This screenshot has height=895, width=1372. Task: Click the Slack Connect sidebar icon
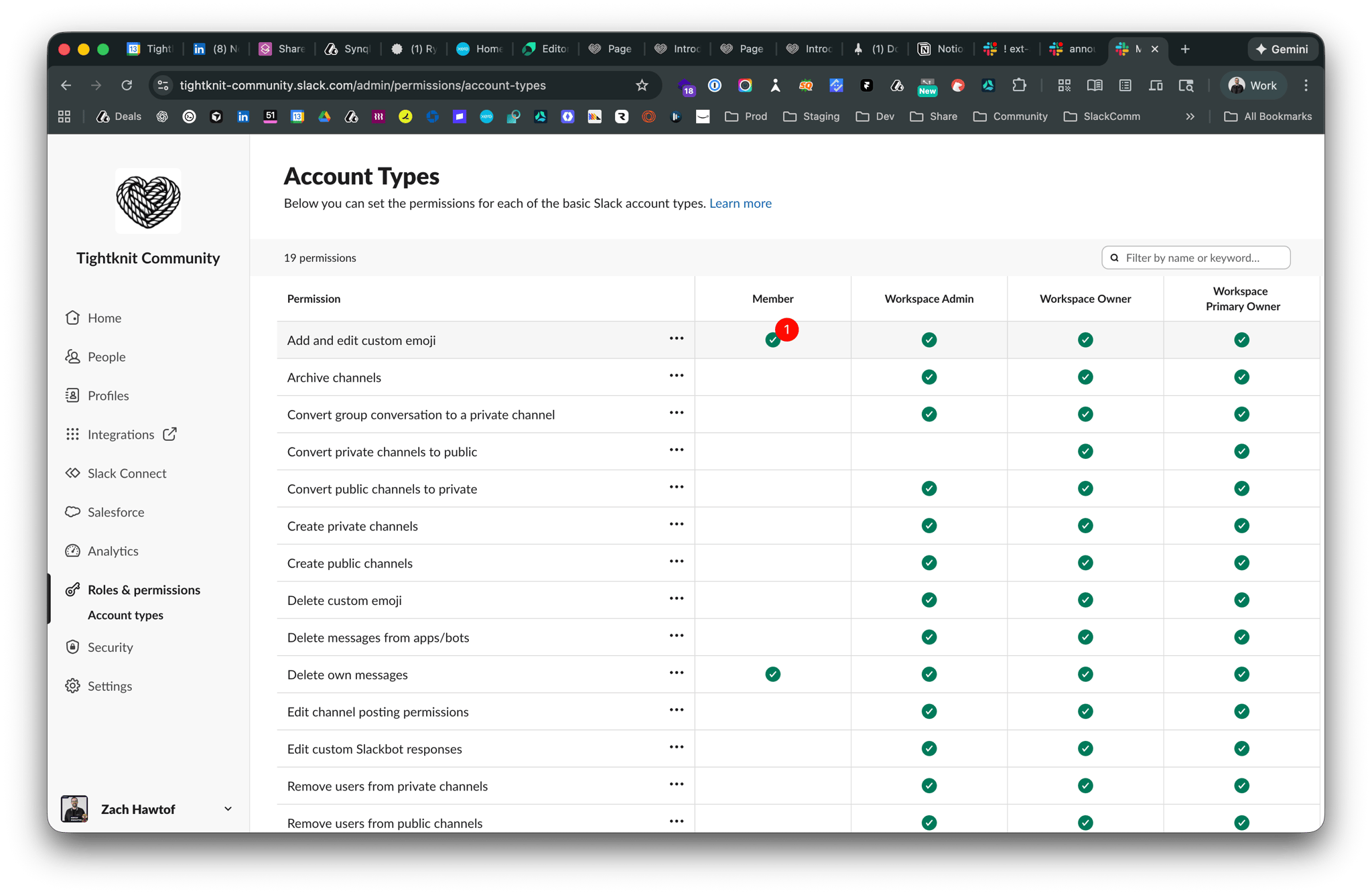(x=73, y=473)
